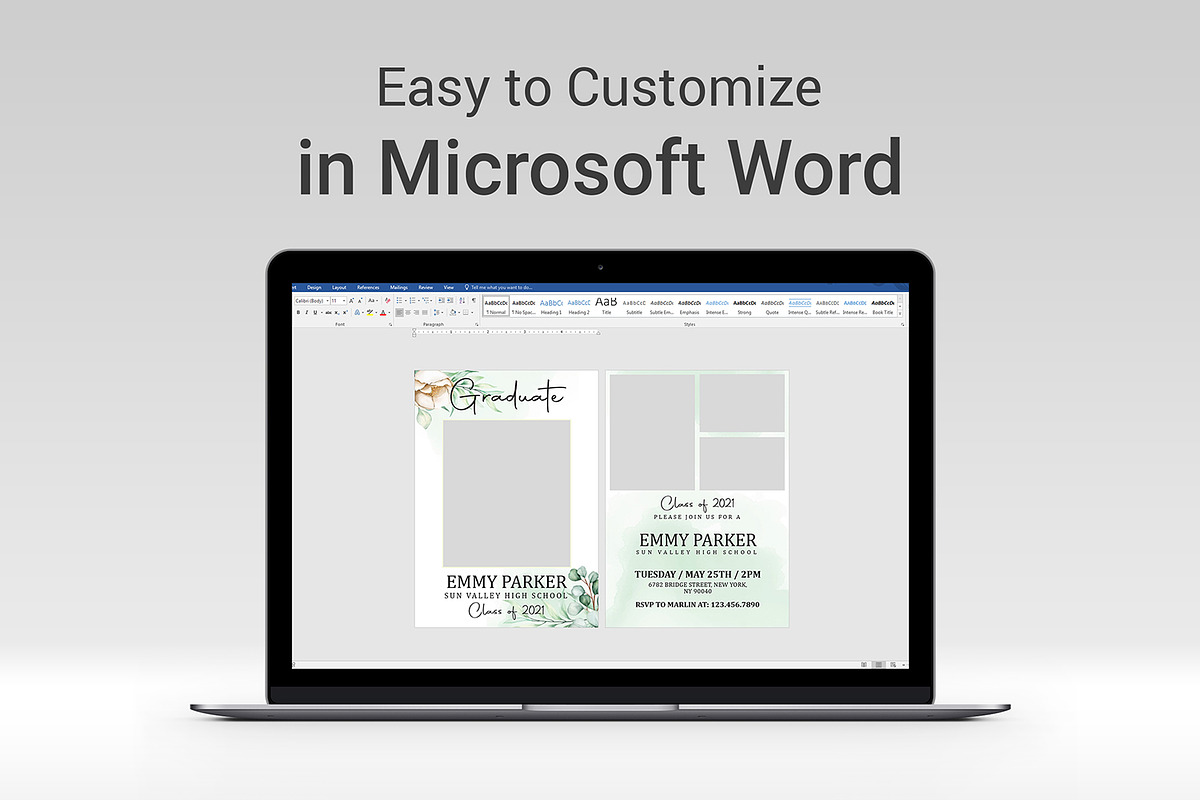Click the Increase Indent icon
The height and width of the screenshot is (800, 1200).
(x=450, y=301)
